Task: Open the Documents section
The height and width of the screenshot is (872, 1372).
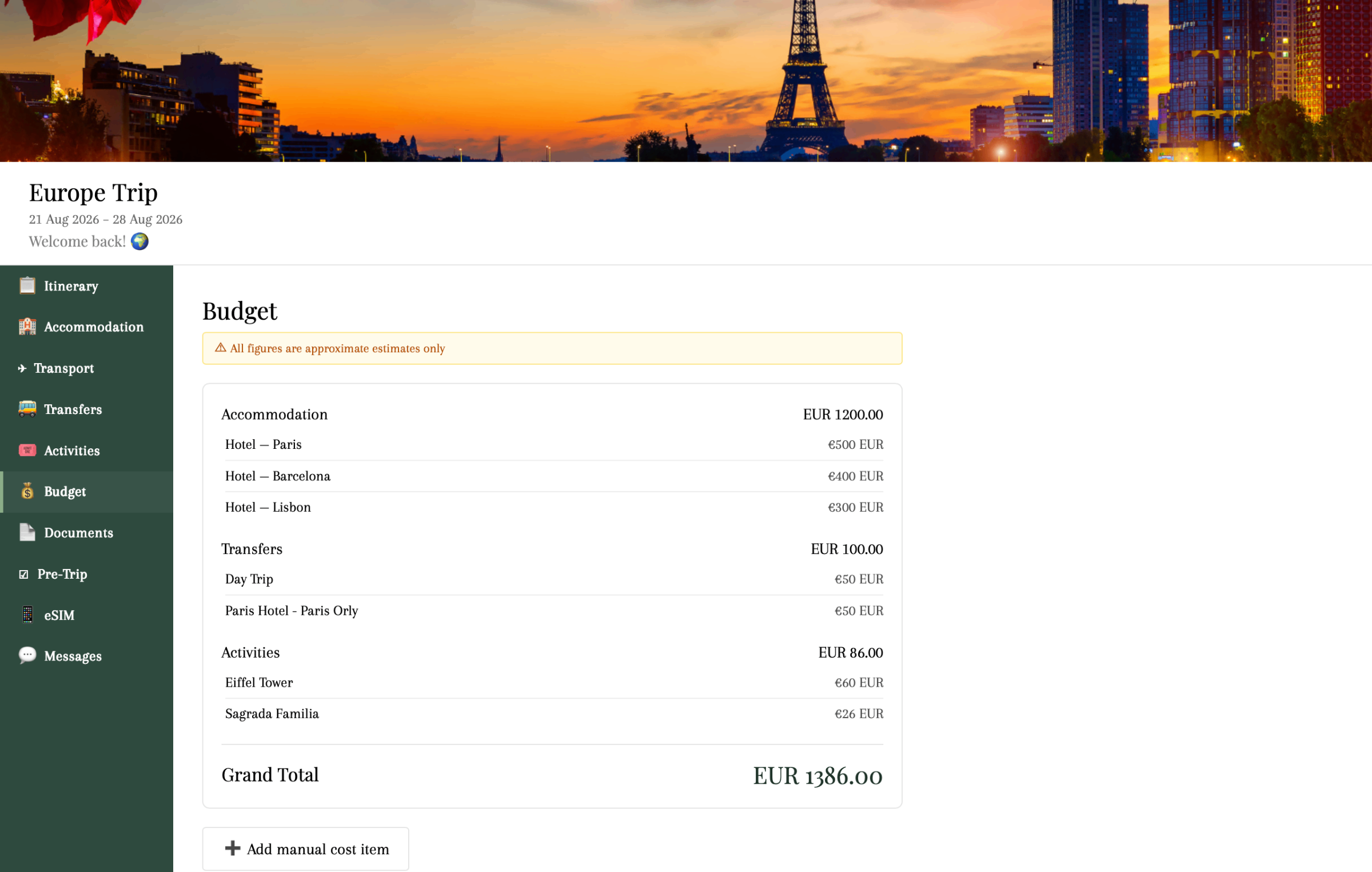Action: (87, 533)
